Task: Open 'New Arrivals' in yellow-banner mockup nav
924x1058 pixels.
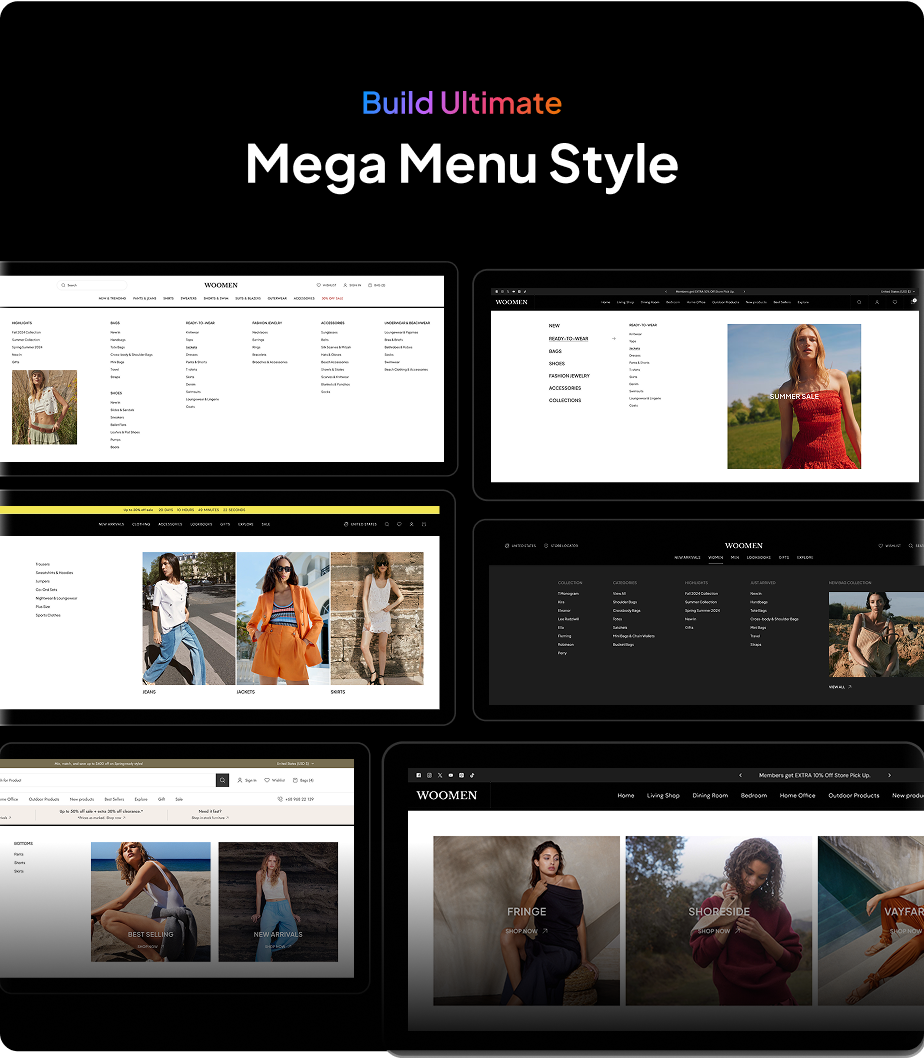Action: [x=111, y=524]
